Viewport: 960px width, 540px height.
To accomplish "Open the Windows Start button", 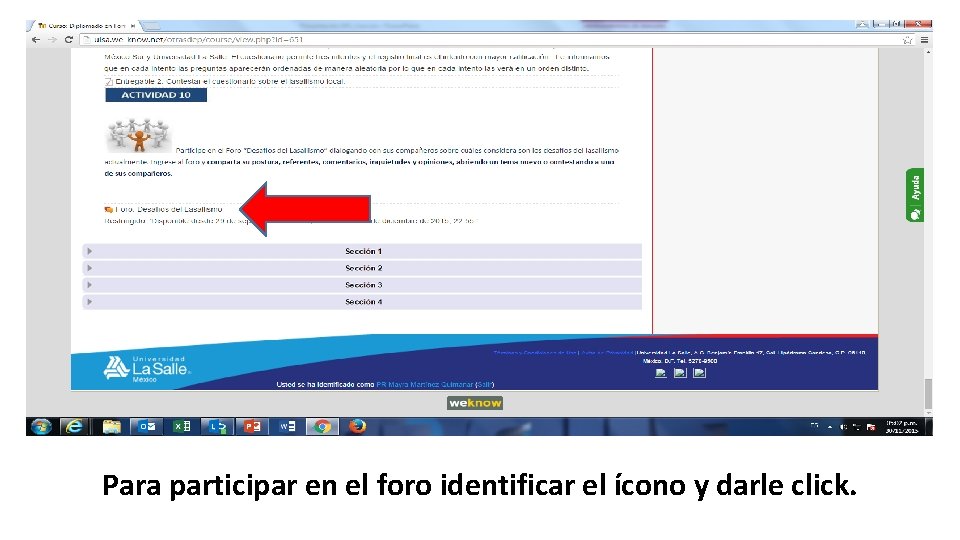I will (x=41, y=427).
